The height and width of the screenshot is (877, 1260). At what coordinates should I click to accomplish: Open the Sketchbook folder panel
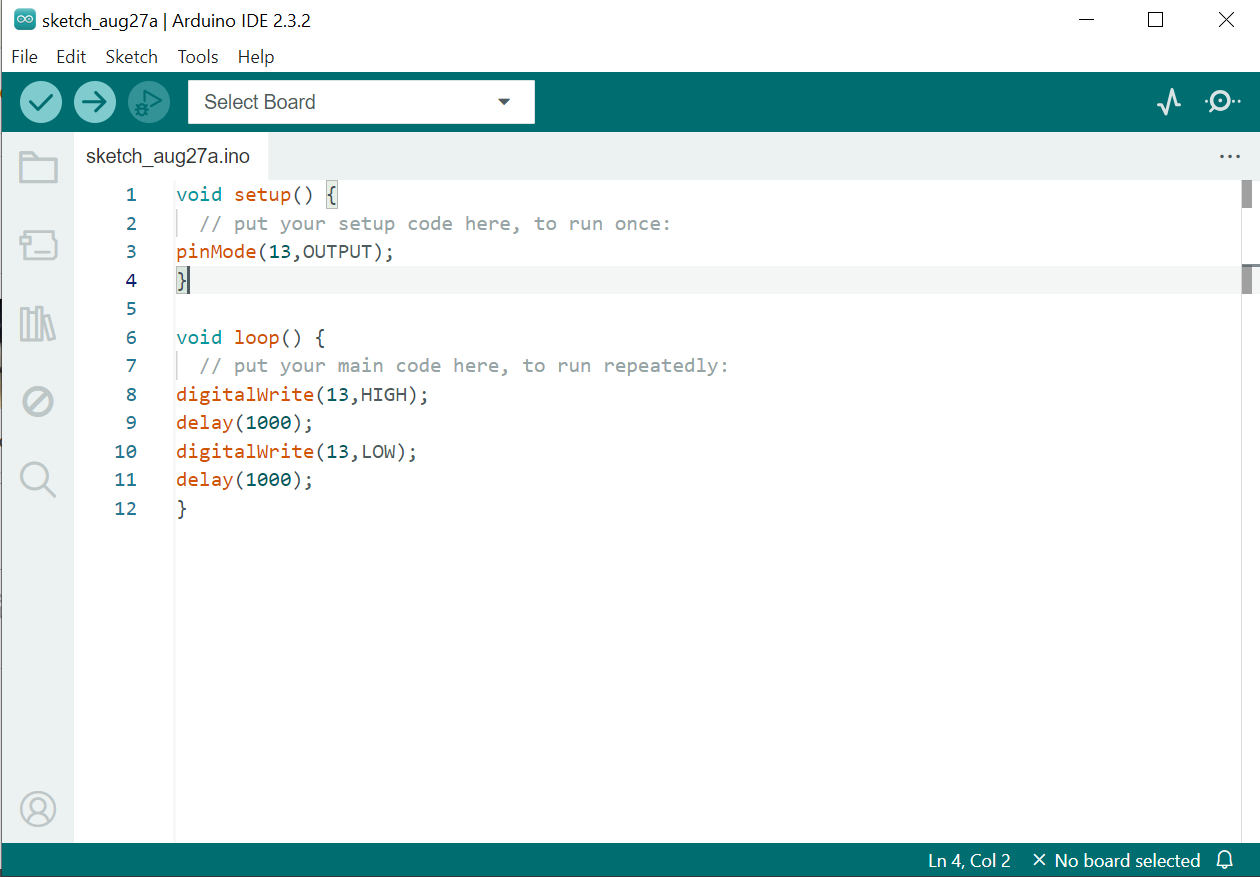pyautogui.click(x=38, y=167)
